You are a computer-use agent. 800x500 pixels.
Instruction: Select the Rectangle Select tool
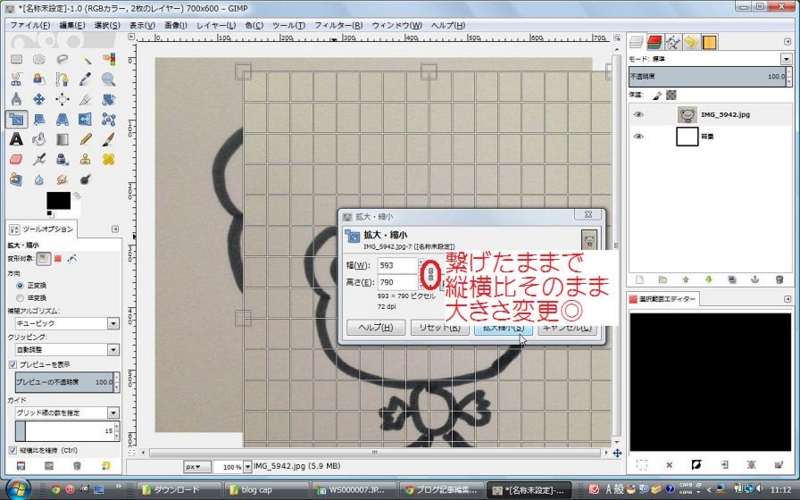pos(16,59)
